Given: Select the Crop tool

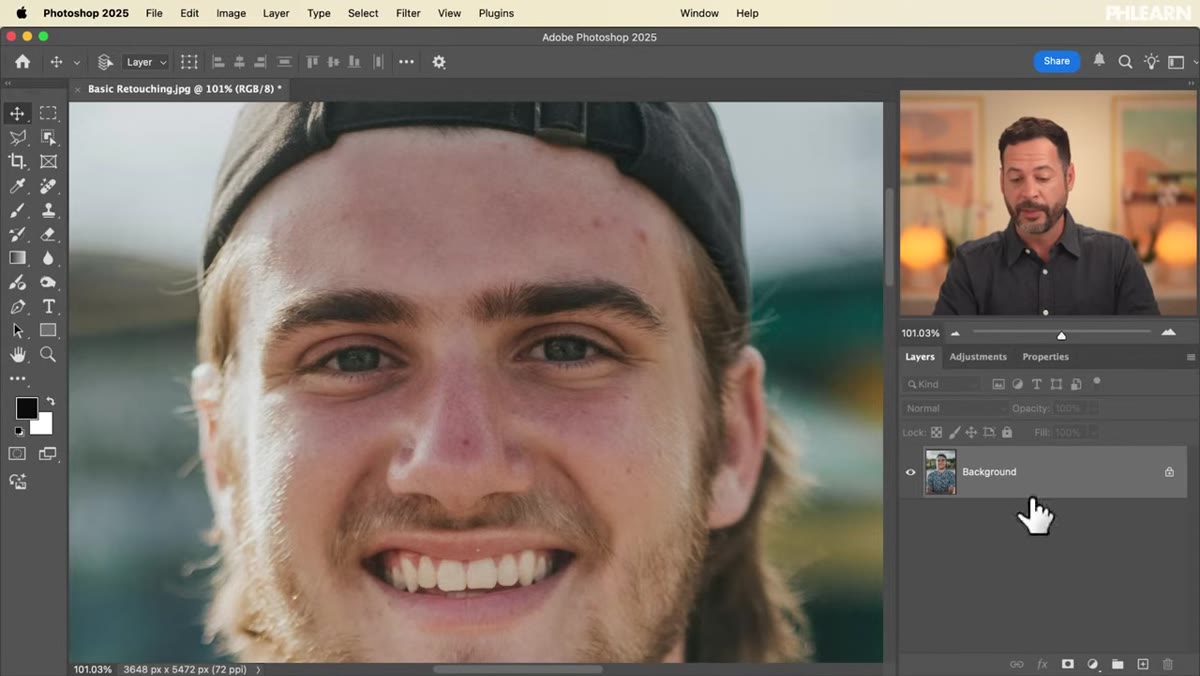Looking at the screenshot, I should click(x=17, y=162).
